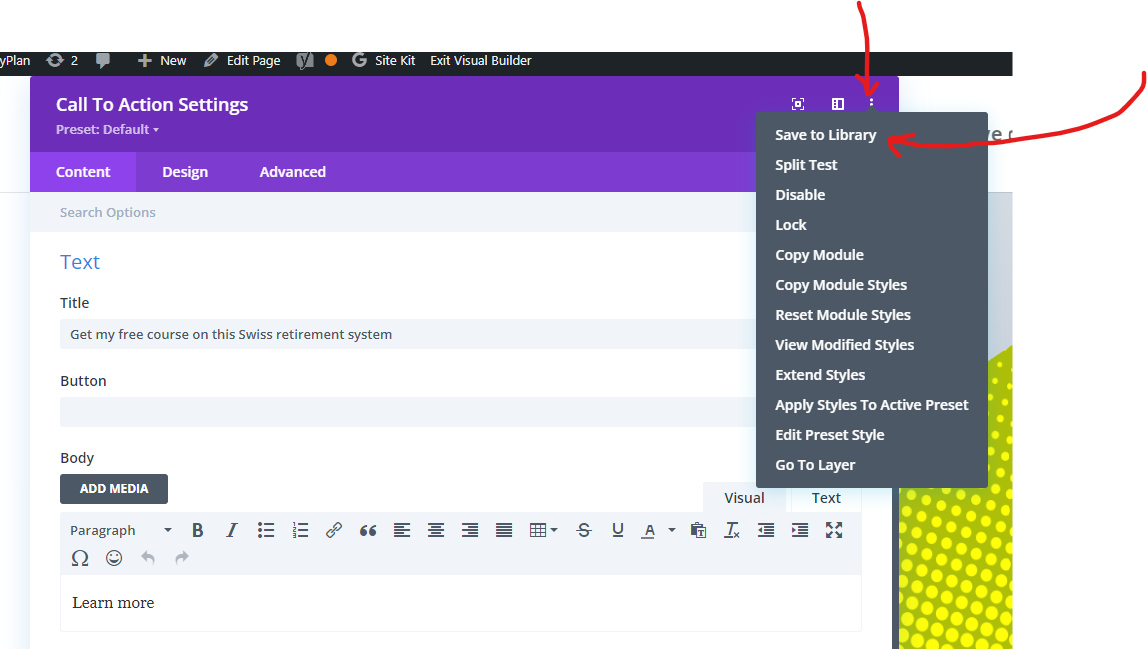Apply italic formatting in the editor

point(232,530)
